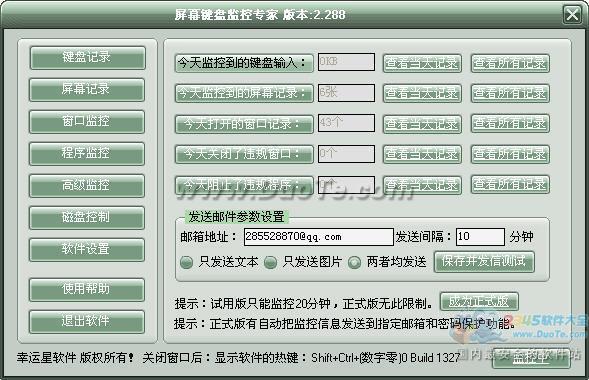View today's opened window records
This screenshot has width=589, height=380.
pos(422,124)
